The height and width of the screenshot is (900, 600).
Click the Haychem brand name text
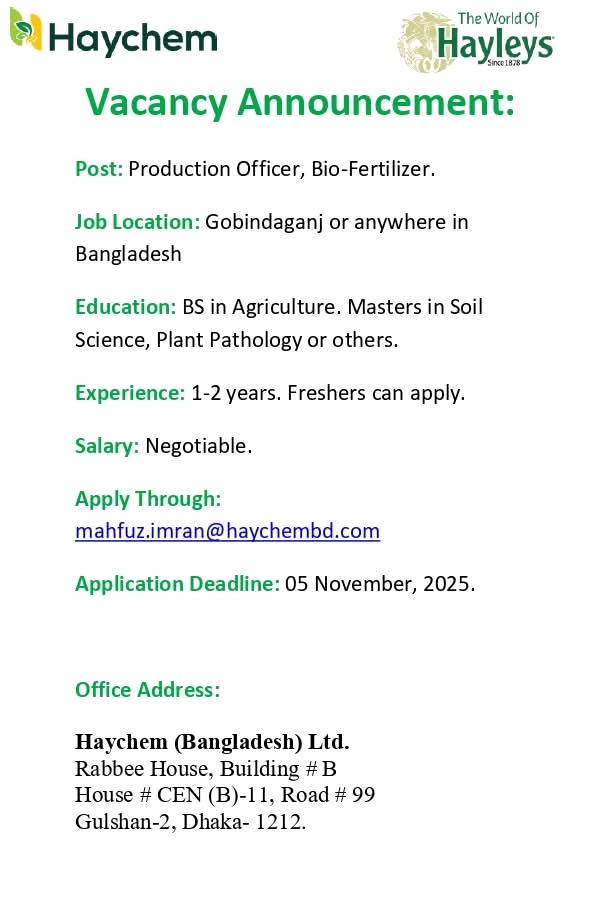pos(132,38)
